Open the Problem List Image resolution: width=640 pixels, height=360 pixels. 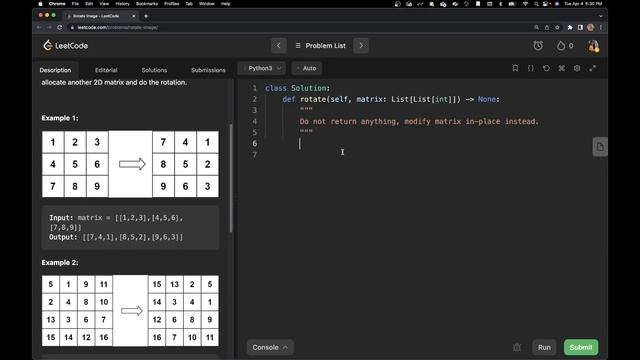320,46
